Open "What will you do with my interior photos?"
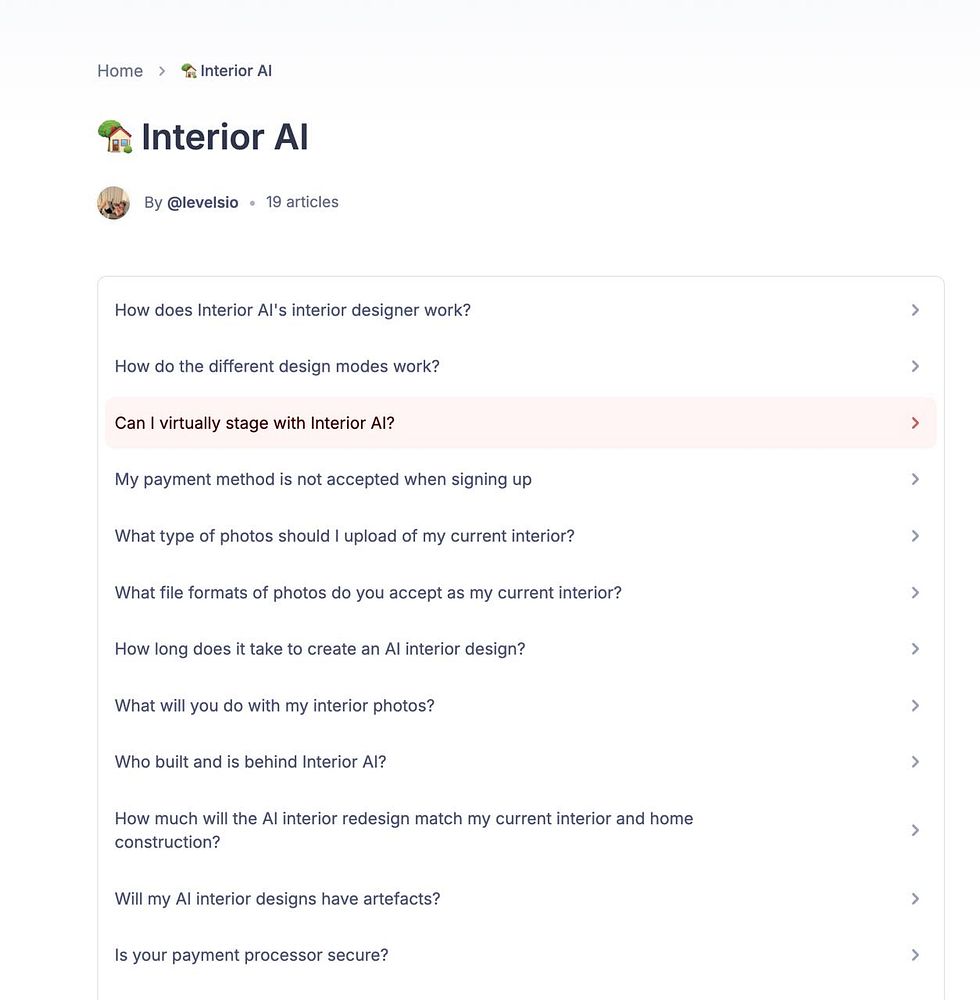 (x=520, y=705)
